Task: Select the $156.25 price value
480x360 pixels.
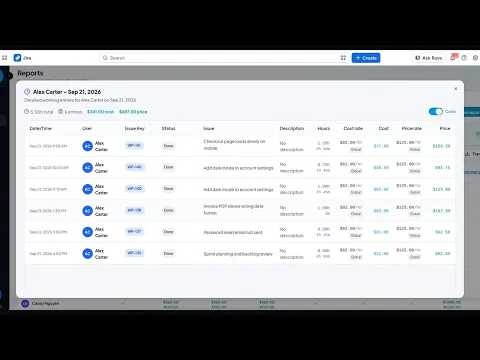Action: click(441, 146)
